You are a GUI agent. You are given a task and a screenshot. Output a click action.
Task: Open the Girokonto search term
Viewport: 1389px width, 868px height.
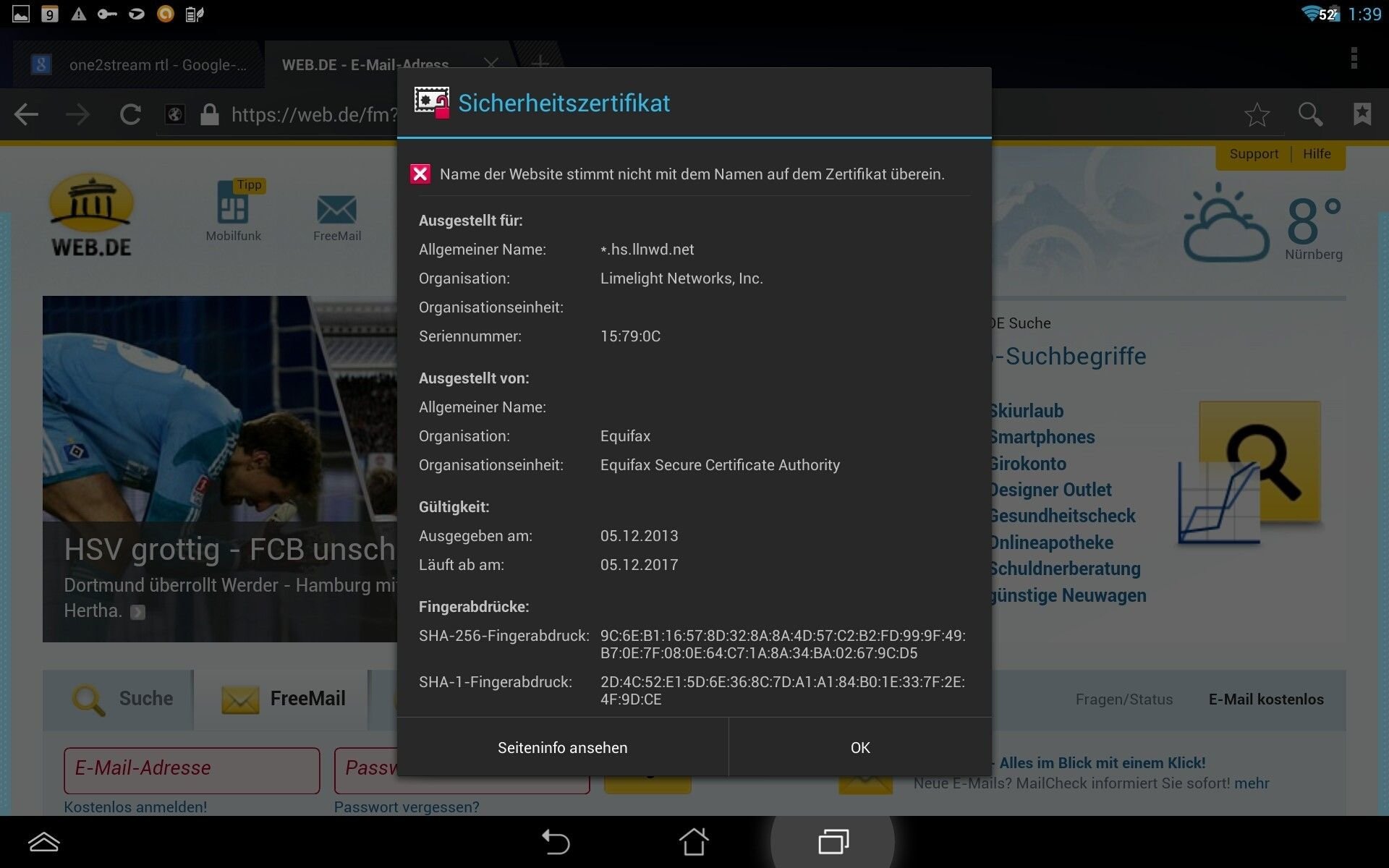coord(1027,464)
